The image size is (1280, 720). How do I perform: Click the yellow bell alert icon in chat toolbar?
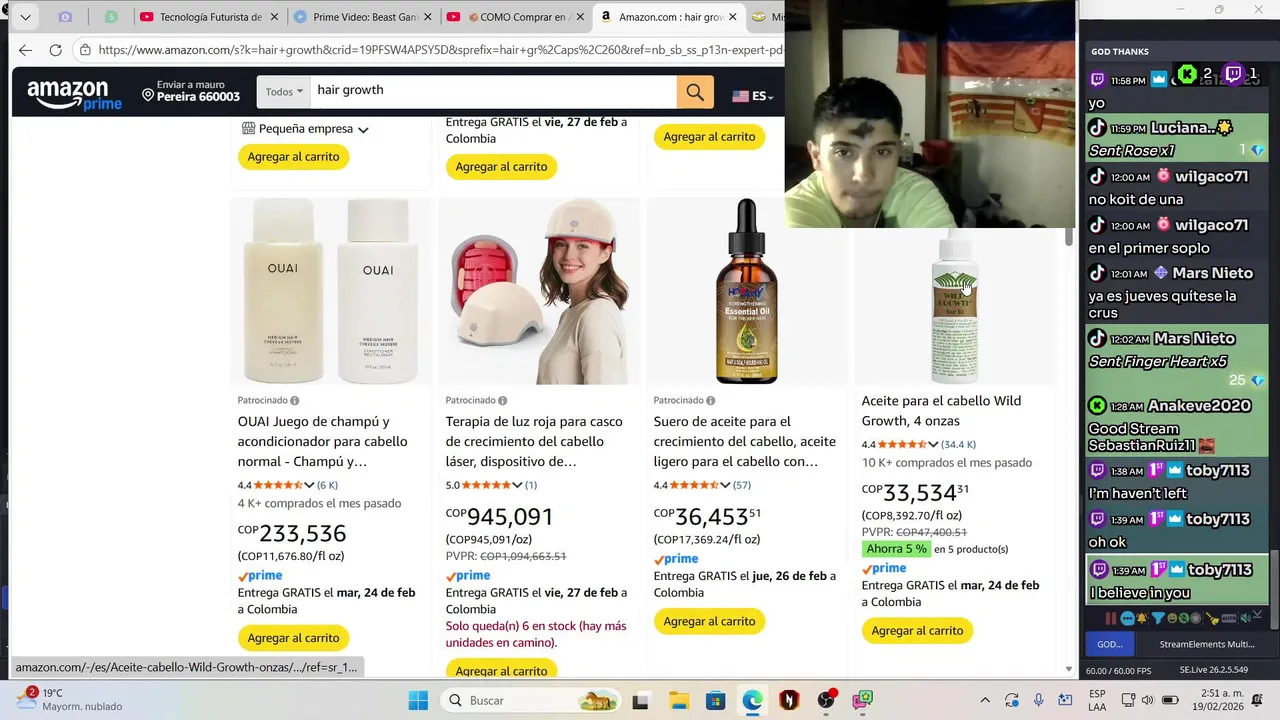(1142, 618)
